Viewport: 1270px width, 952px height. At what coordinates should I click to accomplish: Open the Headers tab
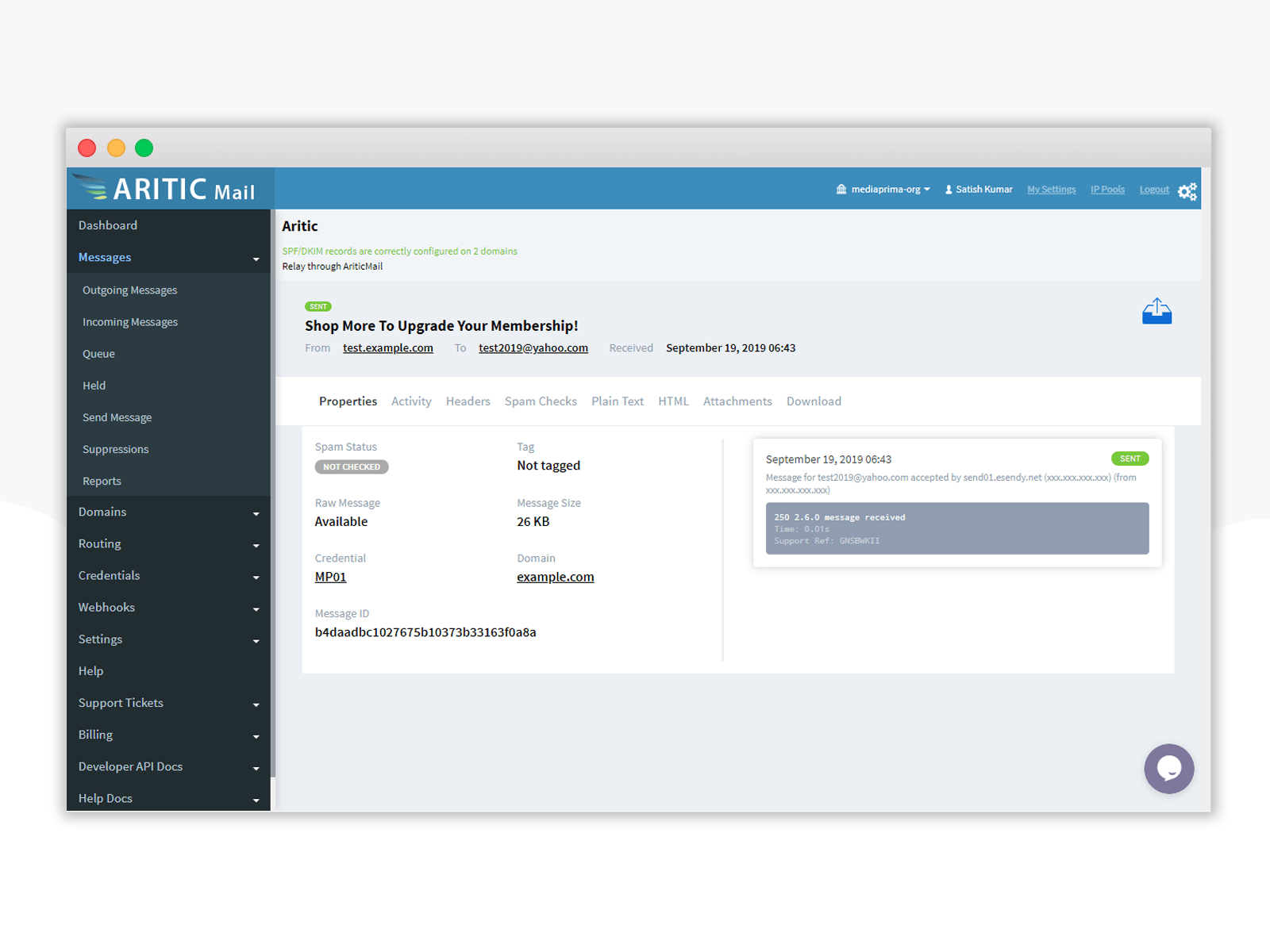[x=468, y=401]
